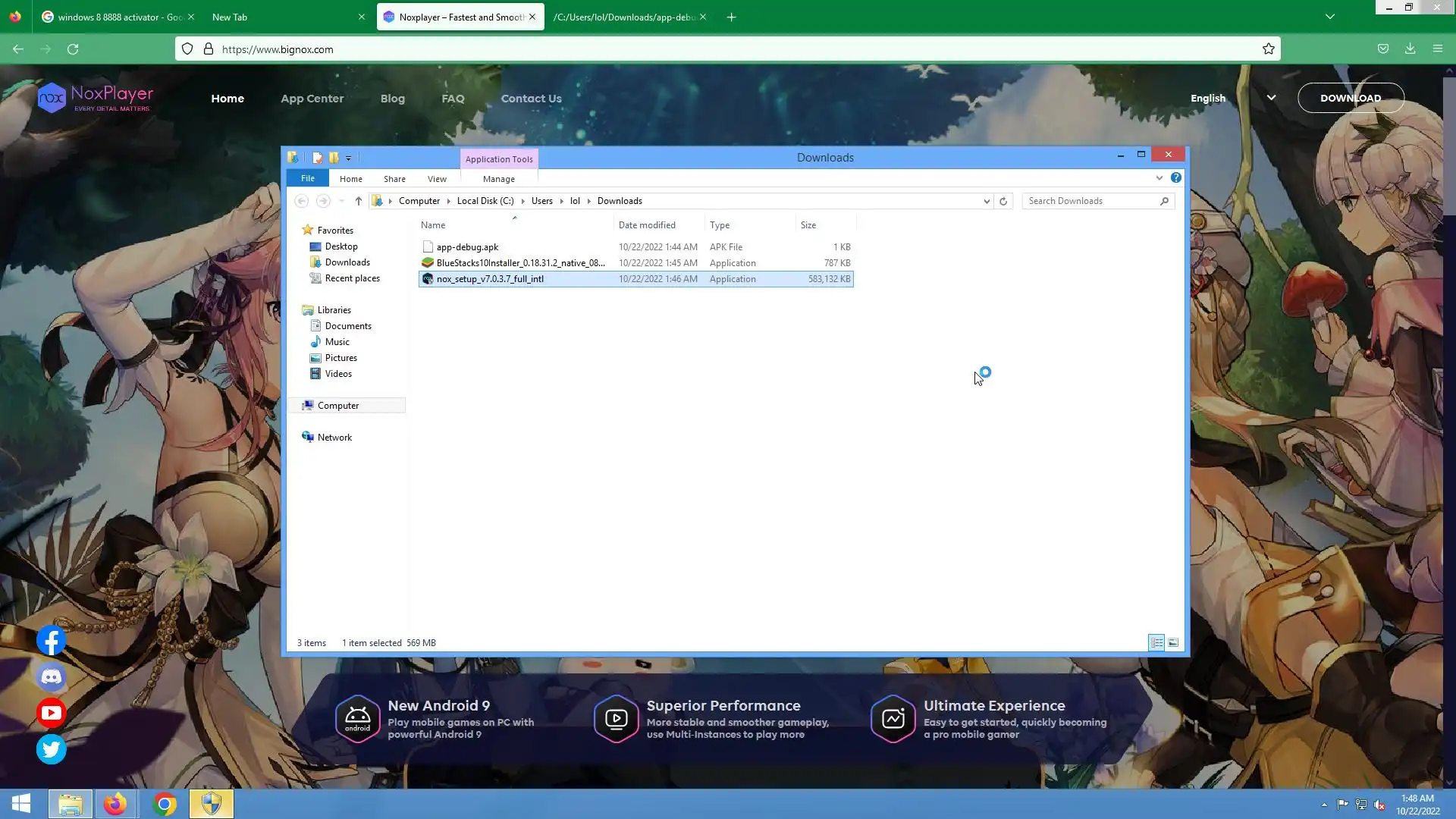The height and width of the screenshot is (819, 1456).
Task: Open the Firefox downloads icon
Action: (1410, 49)
